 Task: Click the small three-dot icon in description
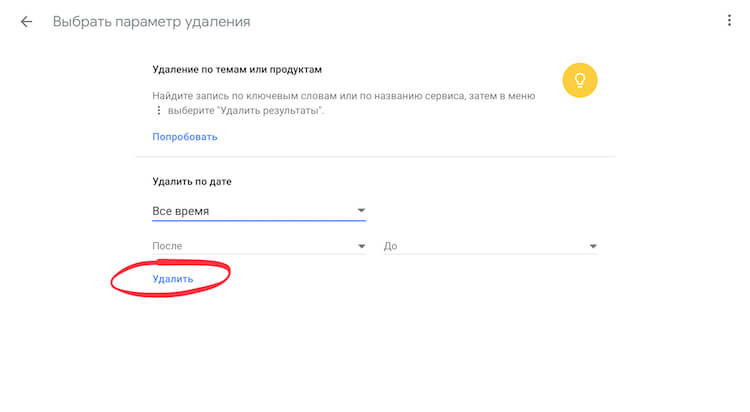point(157,111)
